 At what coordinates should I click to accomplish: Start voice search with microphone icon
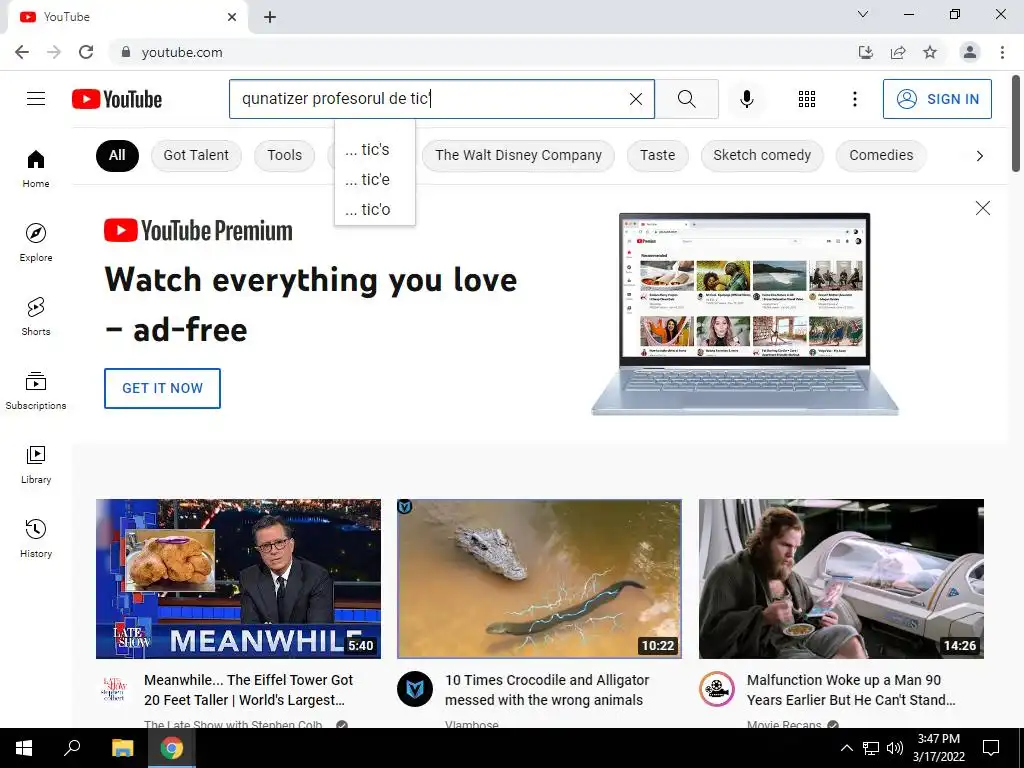[x=746, y=99]
